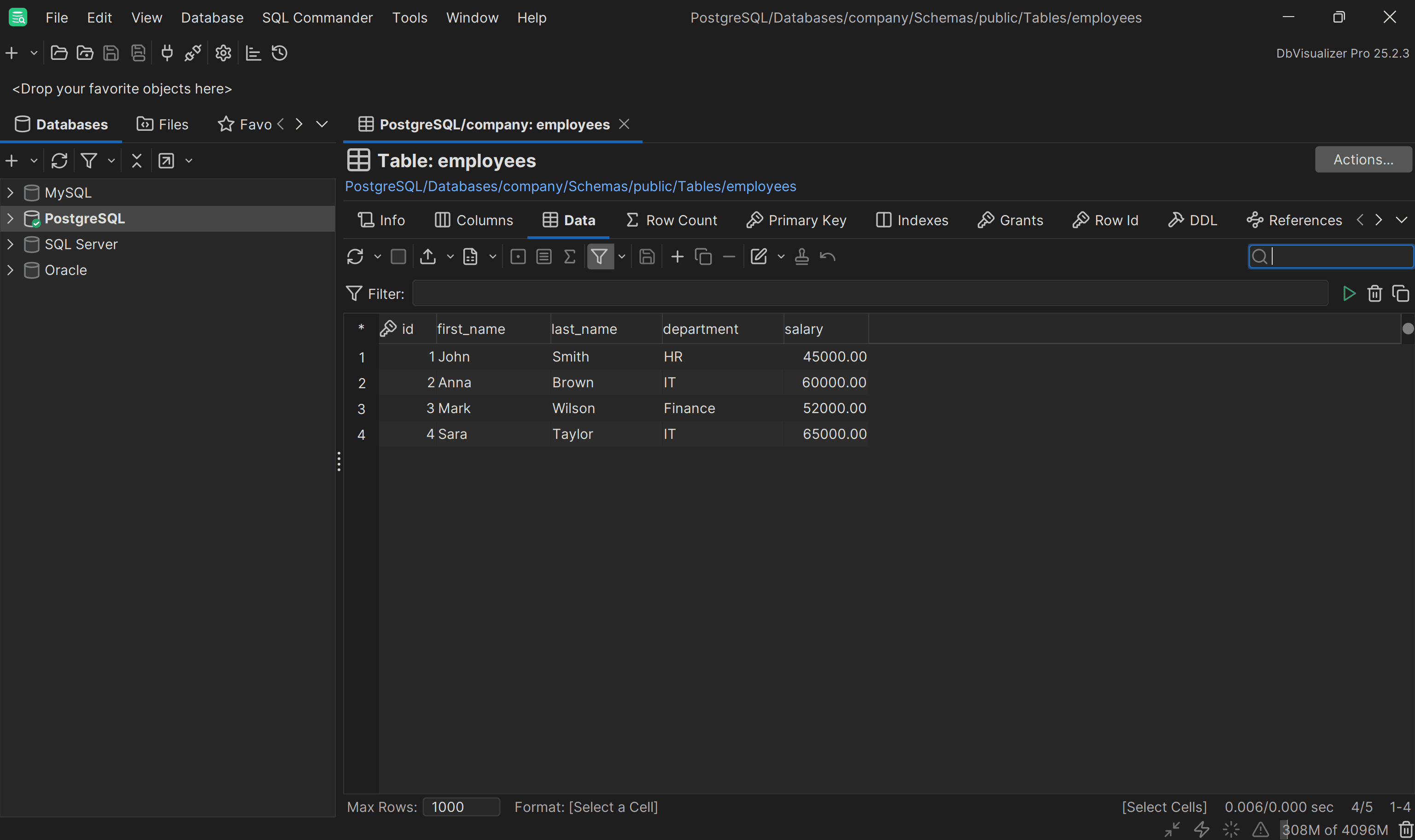Click the save edits disk icon in data toolbar
This screenshot has height=840, width=1415.
point(647,257)
